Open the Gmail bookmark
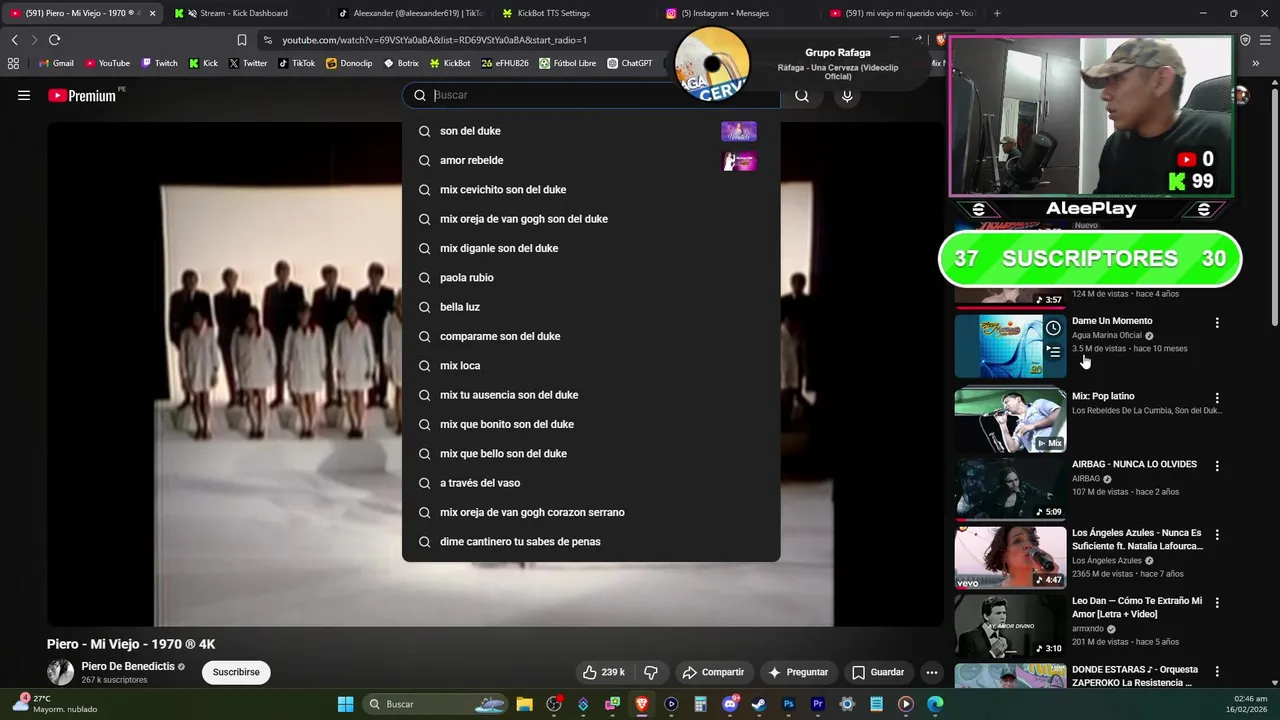This screenshot has width=1280, height=720. (56, 63)
